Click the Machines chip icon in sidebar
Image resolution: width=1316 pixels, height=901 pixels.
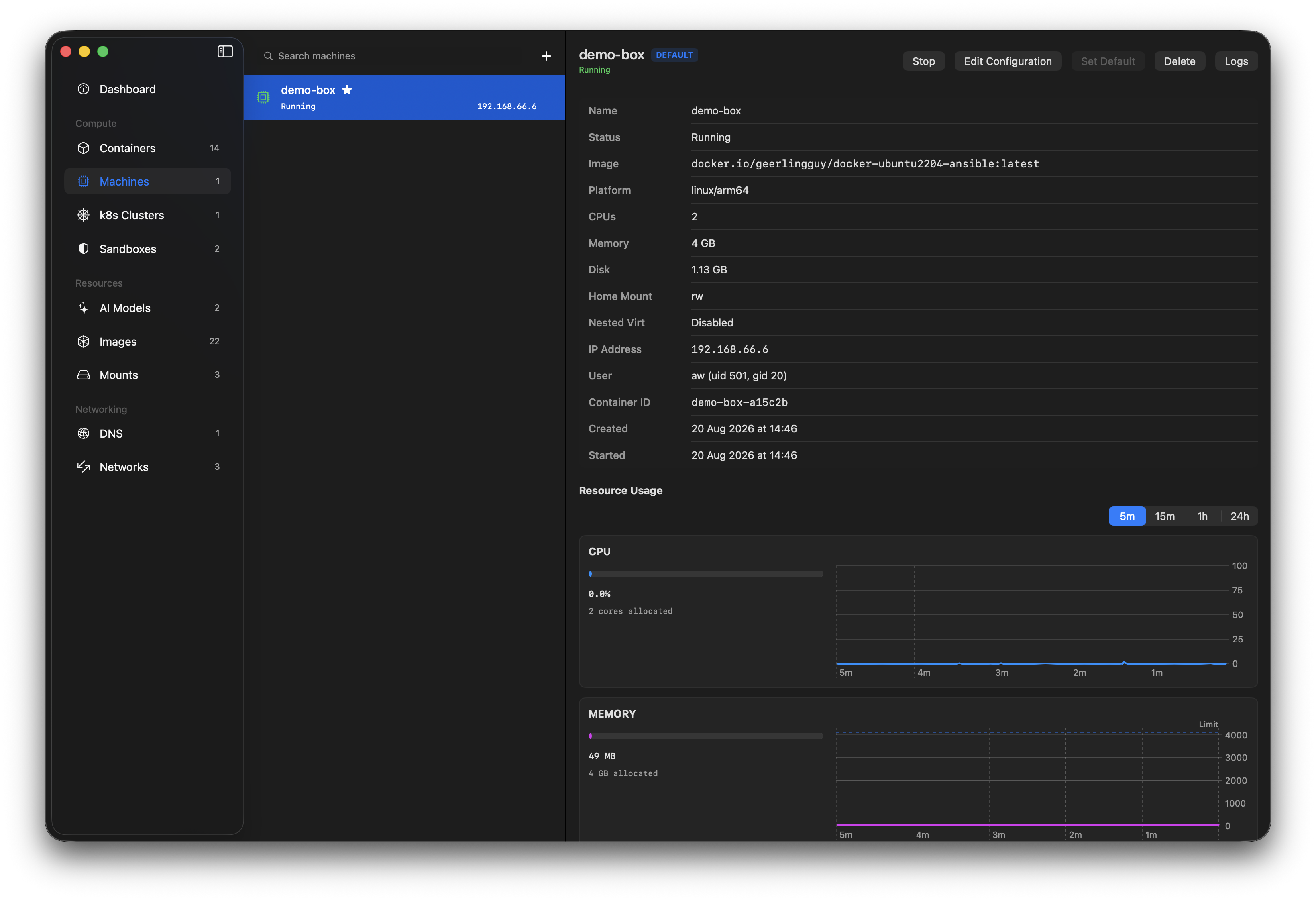(83, 181)
